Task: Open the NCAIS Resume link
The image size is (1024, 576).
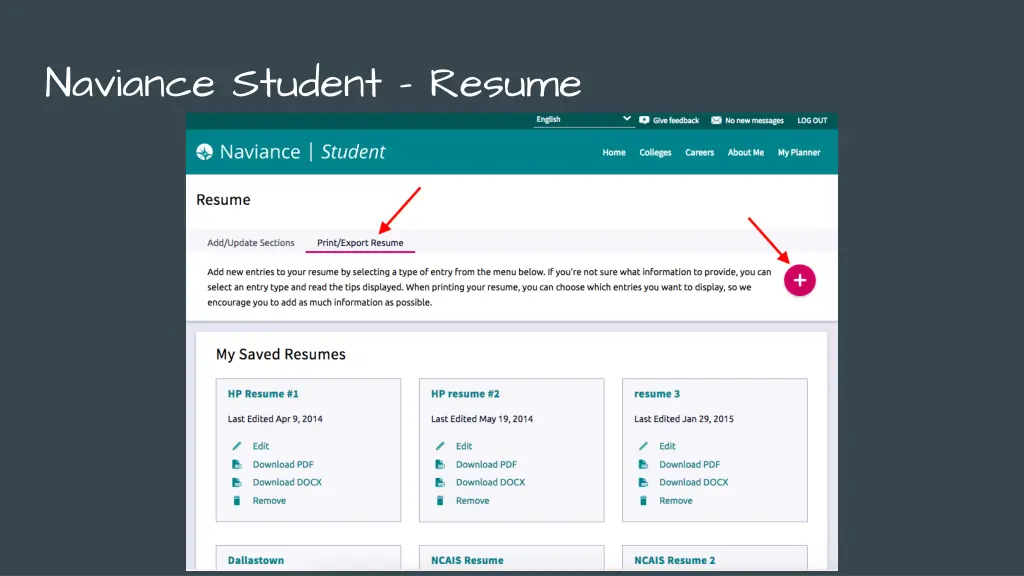Action: pyautogui.click(x=467, y=560)
